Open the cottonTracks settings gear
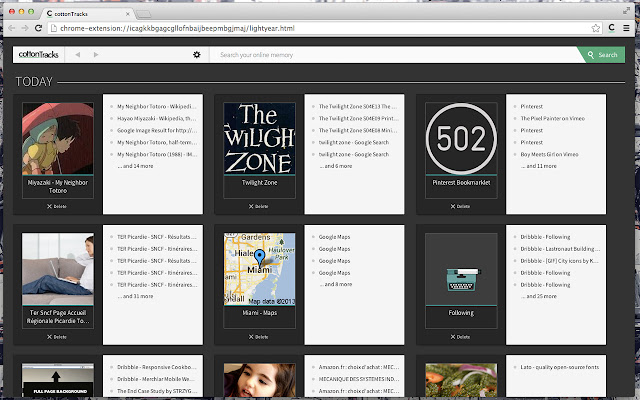 click(x=197, y=55)
